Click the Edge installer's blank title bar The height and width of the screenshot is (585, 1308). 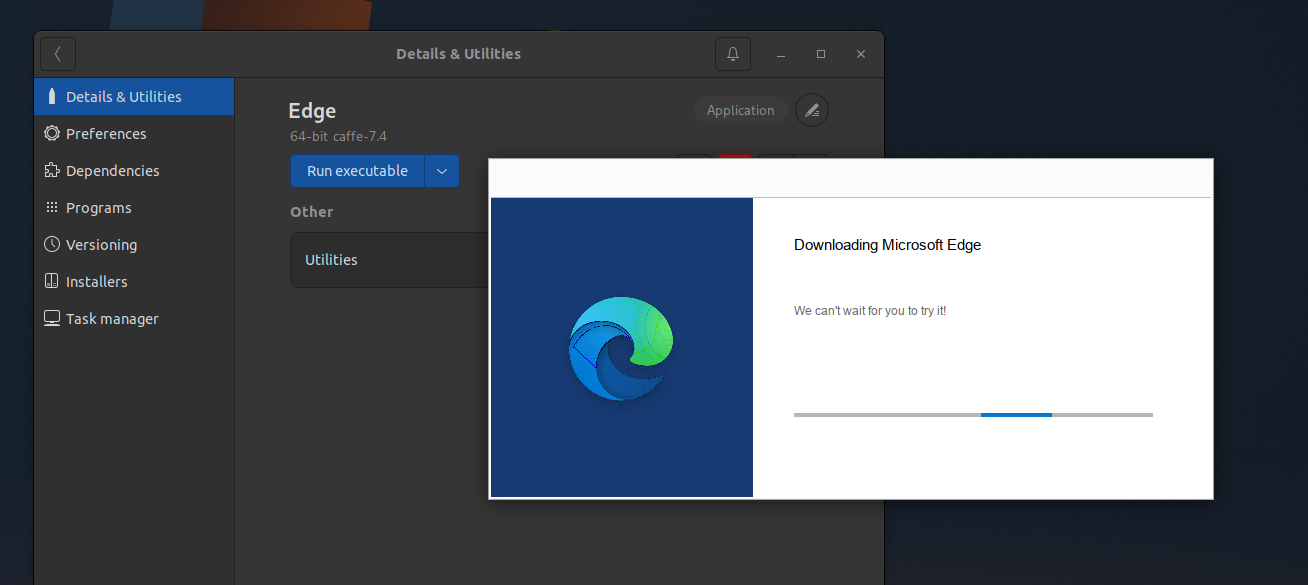point(851,178)
